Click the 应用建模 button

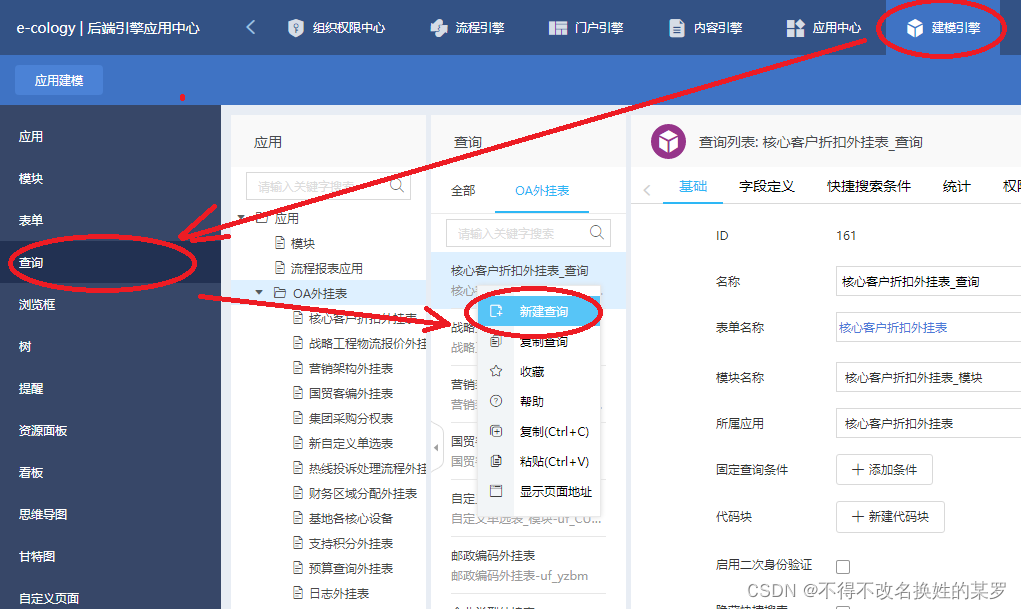[x=59, y=80]
